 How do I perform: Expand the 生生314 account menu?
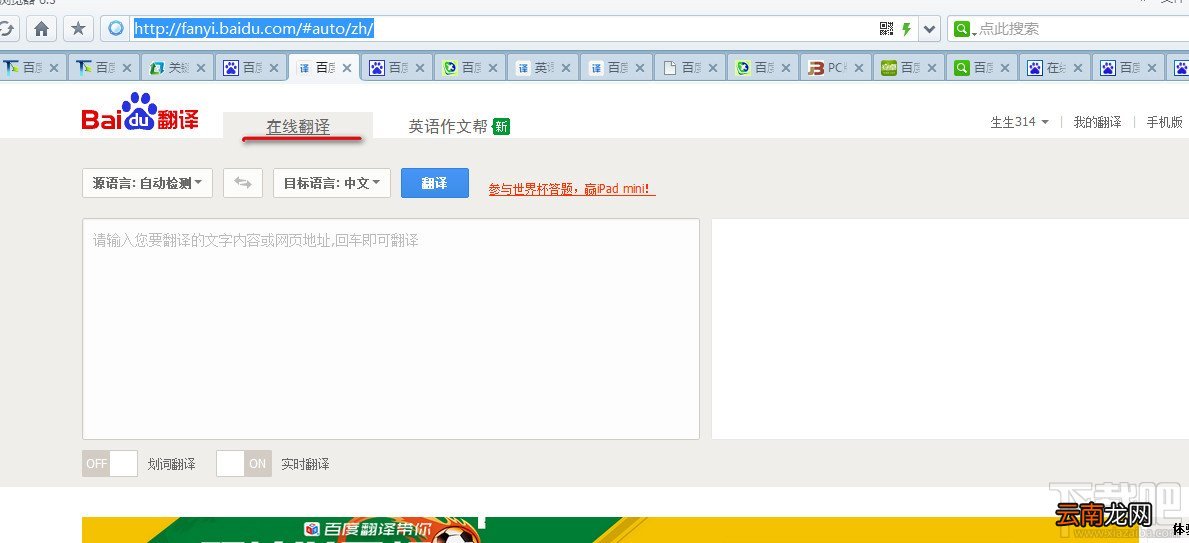1019,122
